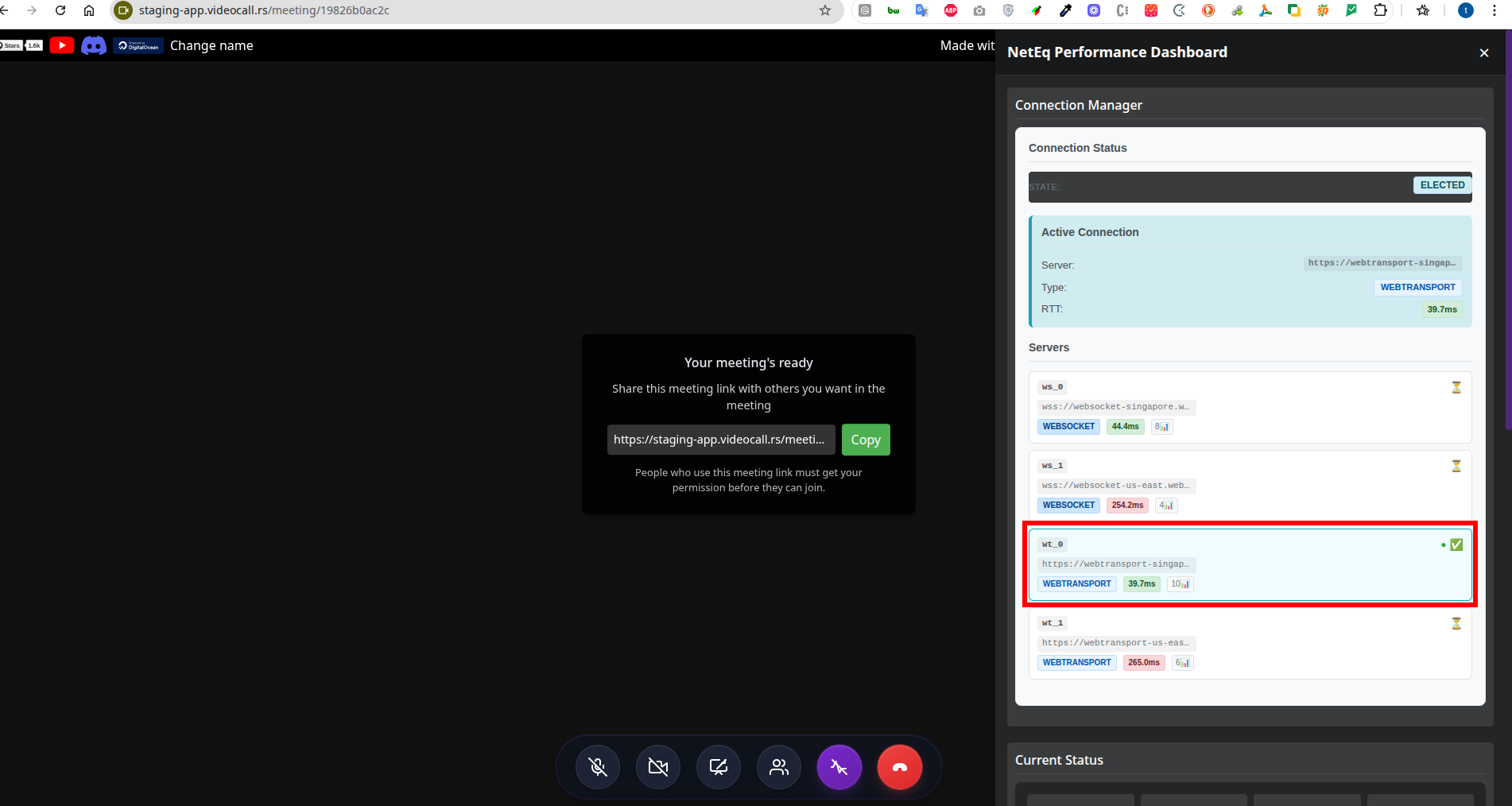Screen dimensions: 1512x806
Task: Enable the camera
Action: (x=657, y=767)
